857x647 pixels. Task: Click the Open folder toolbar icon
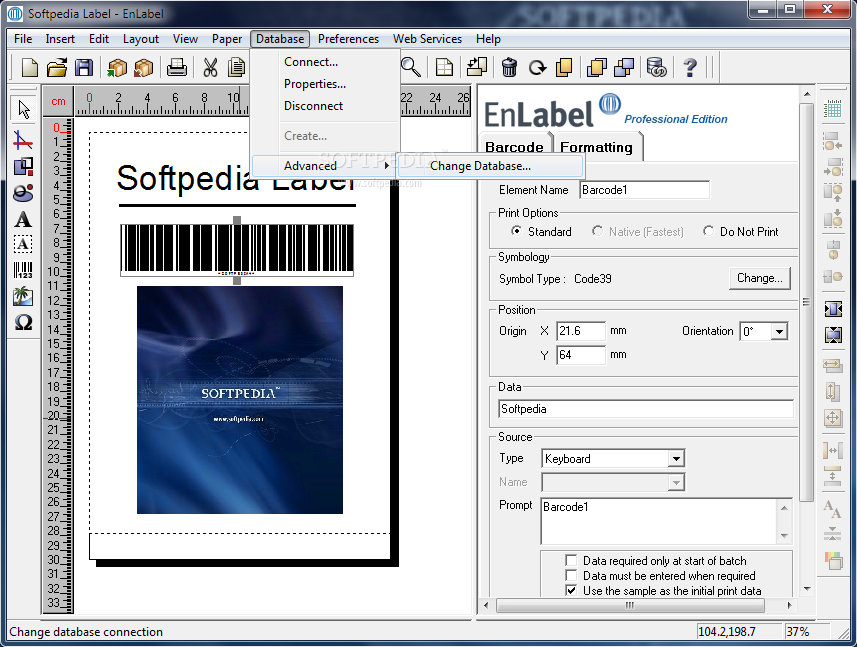click(57, 67)
